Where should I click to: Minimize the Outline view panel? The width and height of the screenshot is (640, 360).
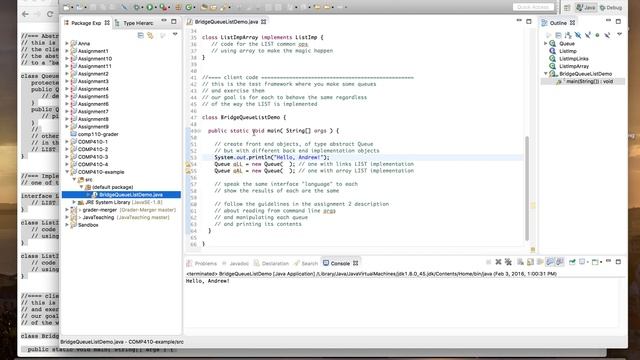tap(608, 21)
